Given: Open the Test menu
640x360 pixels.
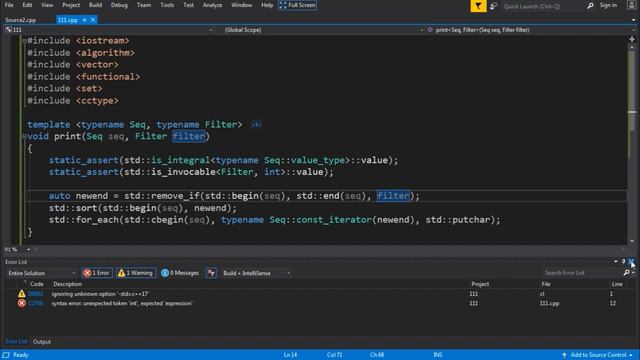Looking at the screenshot, I should click(x=188, y=5).
